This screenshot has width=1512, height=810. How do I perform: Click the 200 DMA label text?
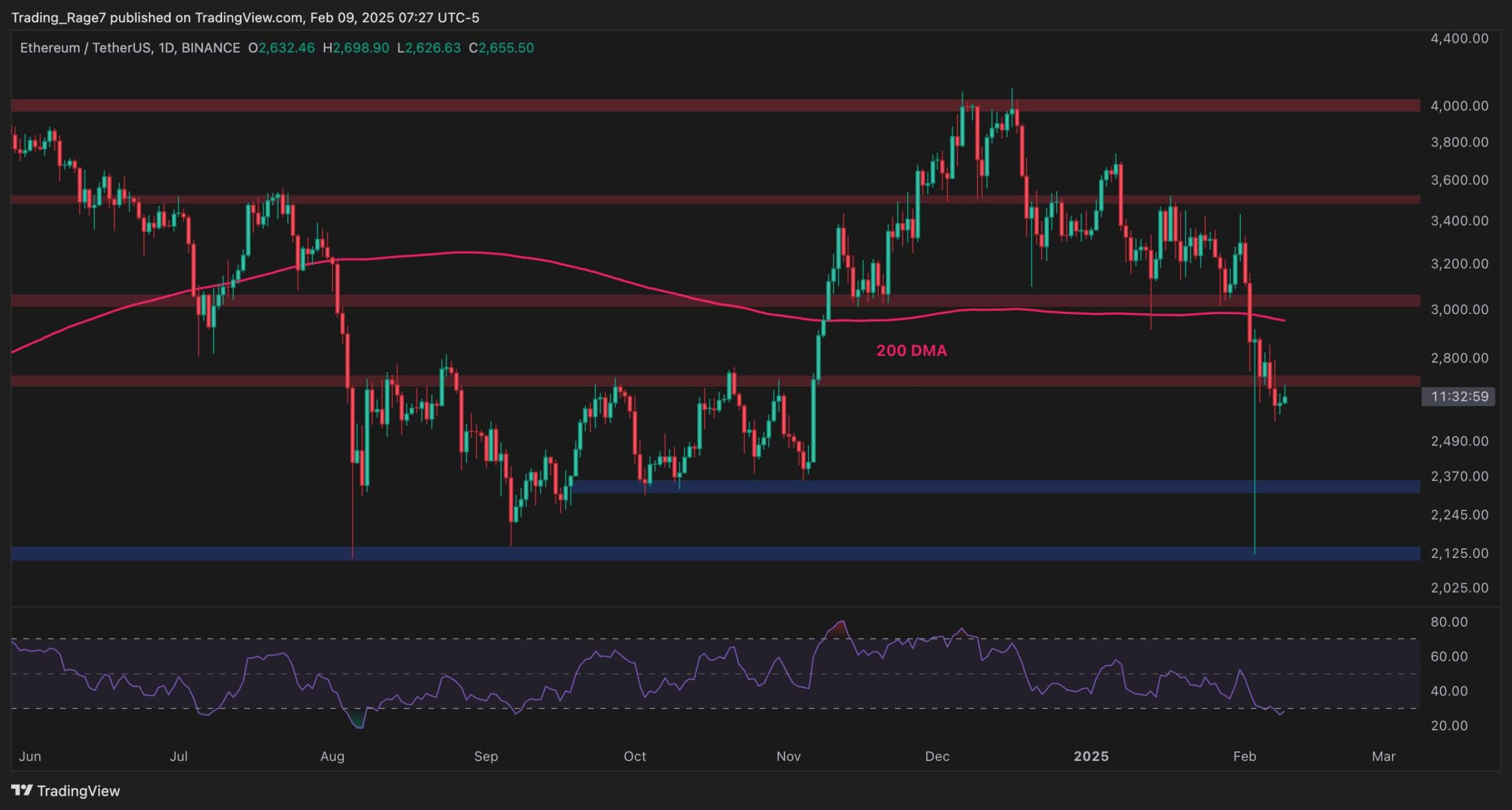pos(911,351)
